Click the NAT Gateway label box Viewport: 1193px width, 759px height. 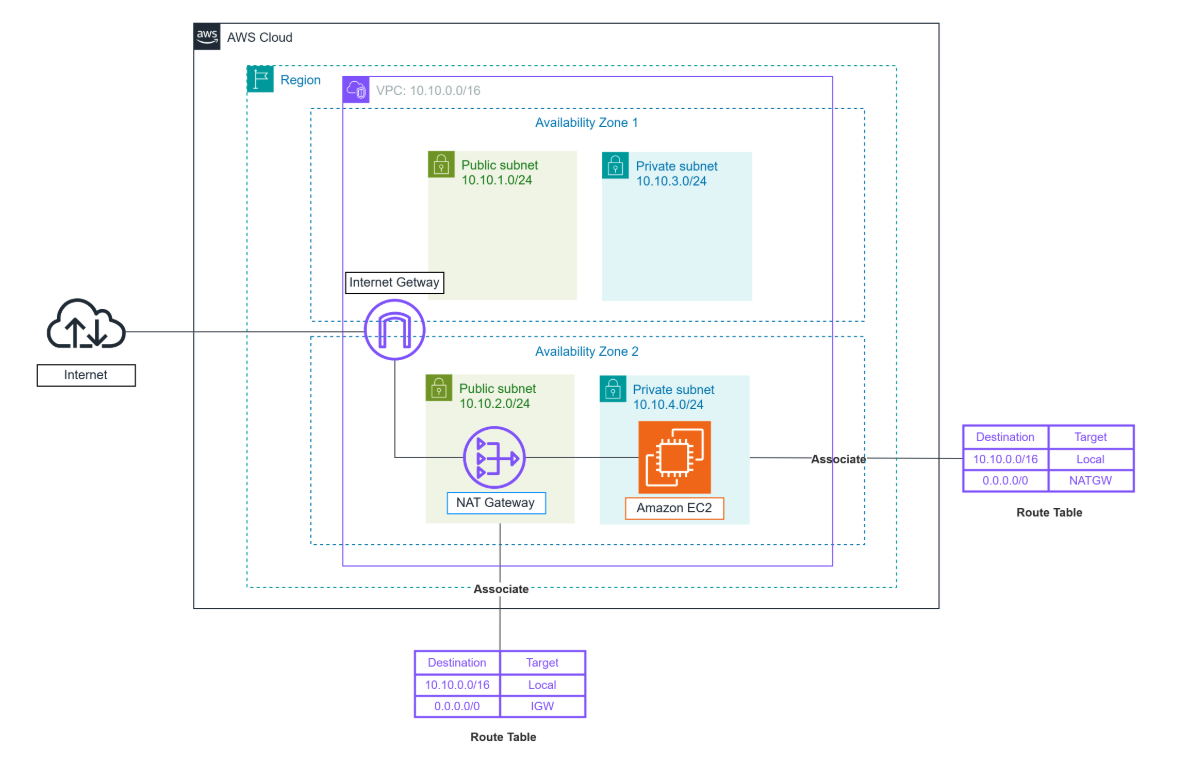tap(496, 503)
